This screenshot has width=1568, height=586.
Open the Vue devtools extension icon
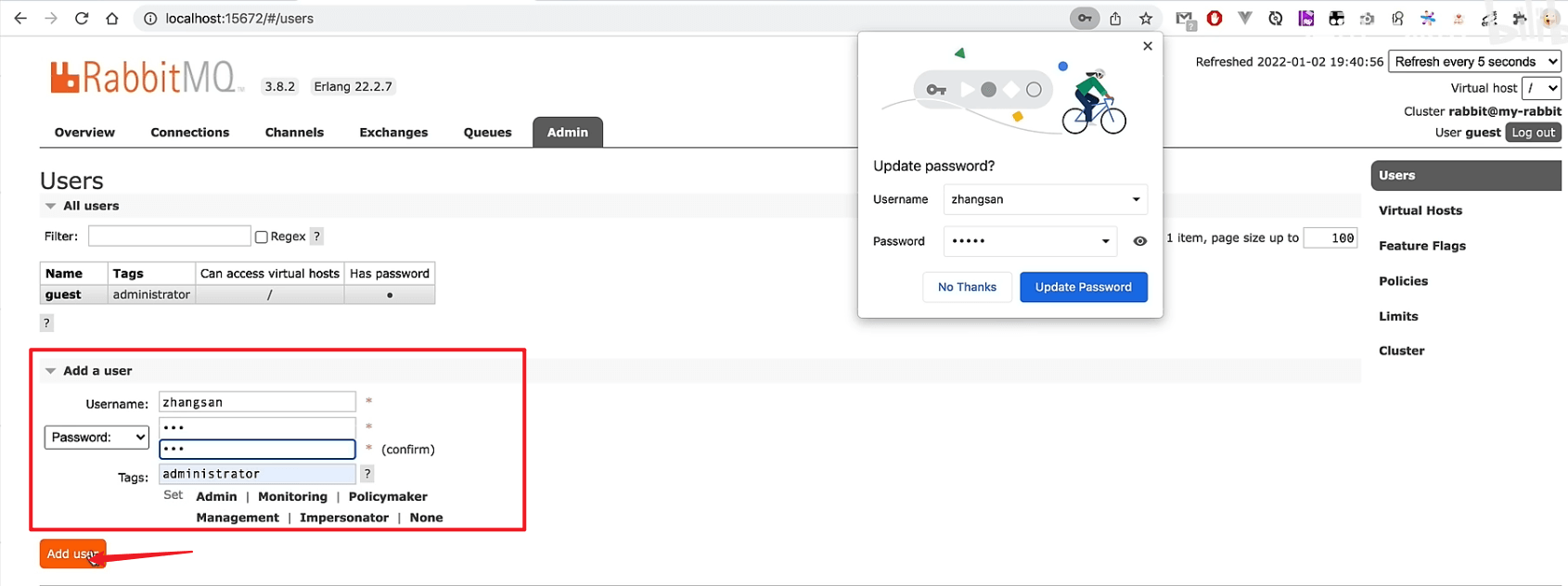pyautogui.click(x=1245, y=19)
